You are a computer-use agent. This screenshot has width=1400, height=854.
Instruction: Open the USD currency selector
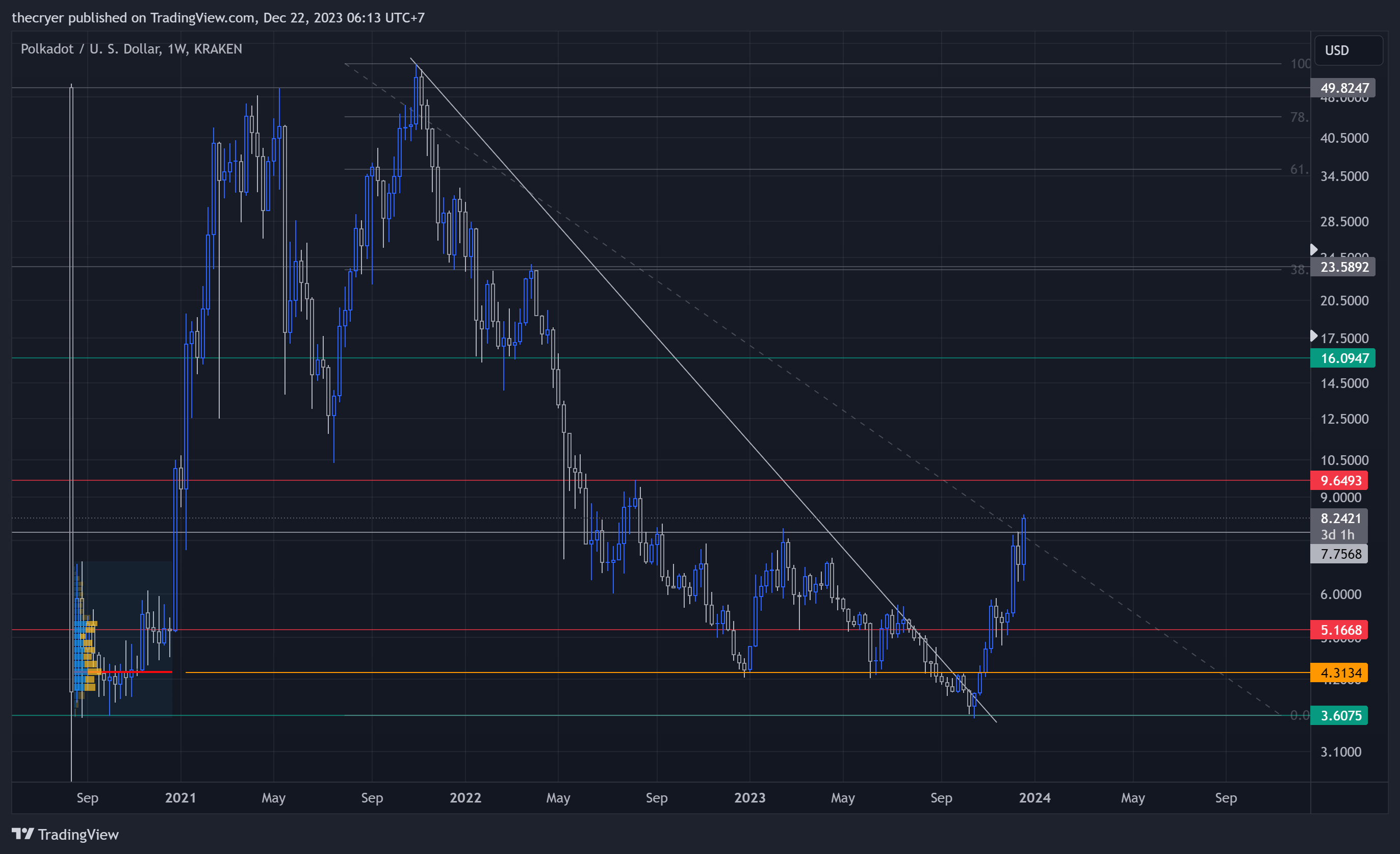pos(1349,50)
